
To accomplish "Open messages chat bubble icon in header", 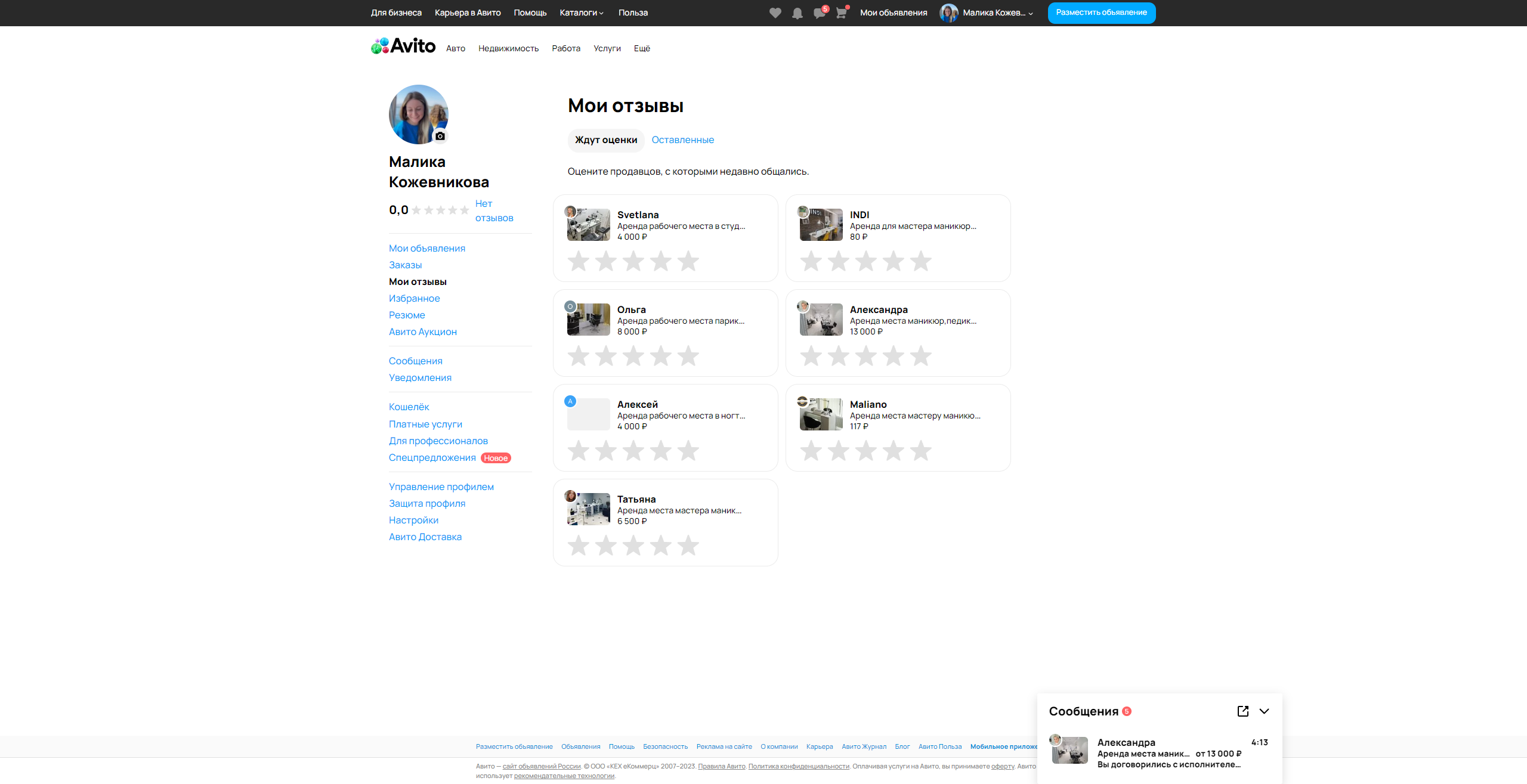I will (819, 13).
